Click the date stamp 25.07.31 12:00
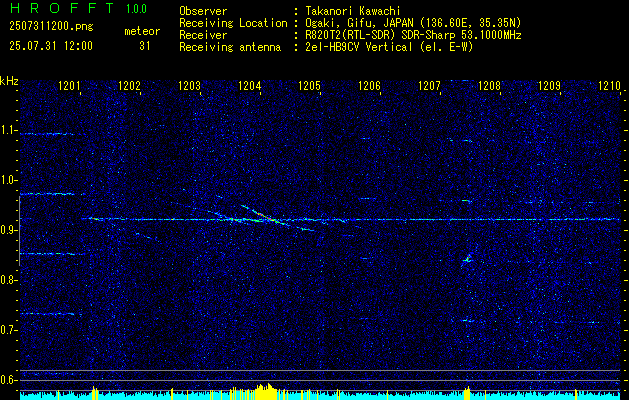629x400 pixels. [51, 46]
